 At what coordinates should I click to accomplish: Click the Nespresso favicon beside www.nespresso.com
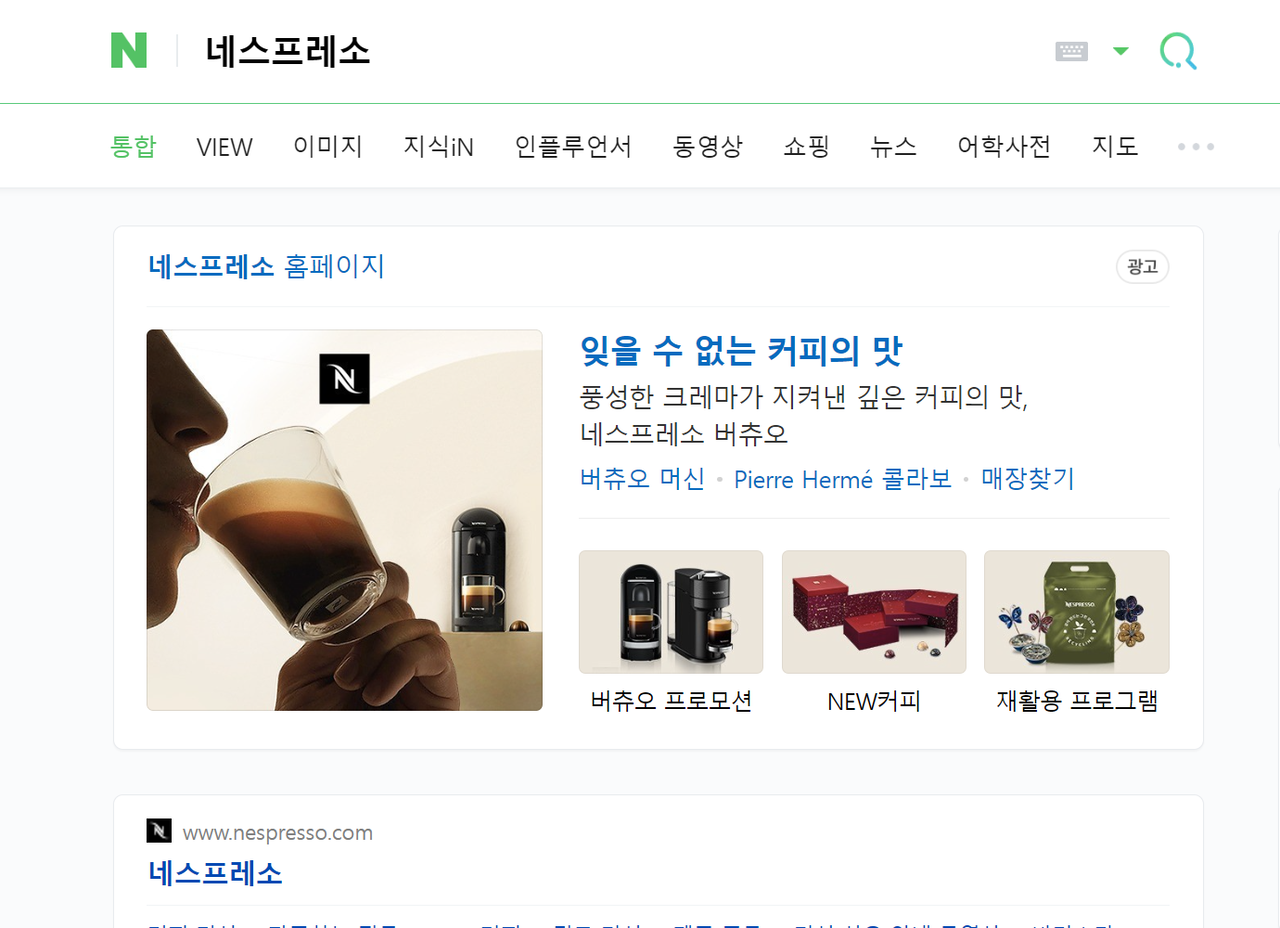(x=159, y=831)
